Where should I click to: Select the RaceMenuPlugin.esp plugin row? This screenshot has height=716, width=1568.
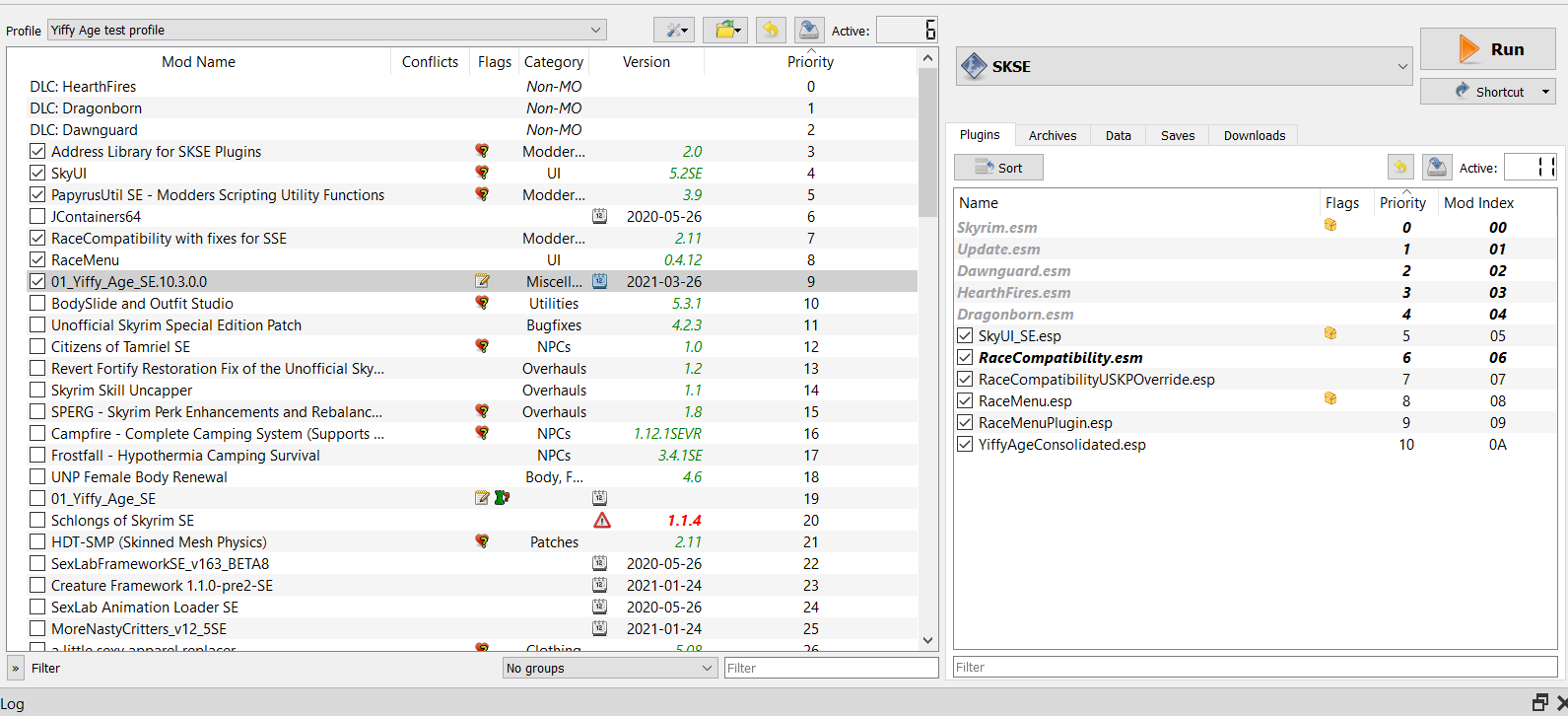pos(1255,422)
